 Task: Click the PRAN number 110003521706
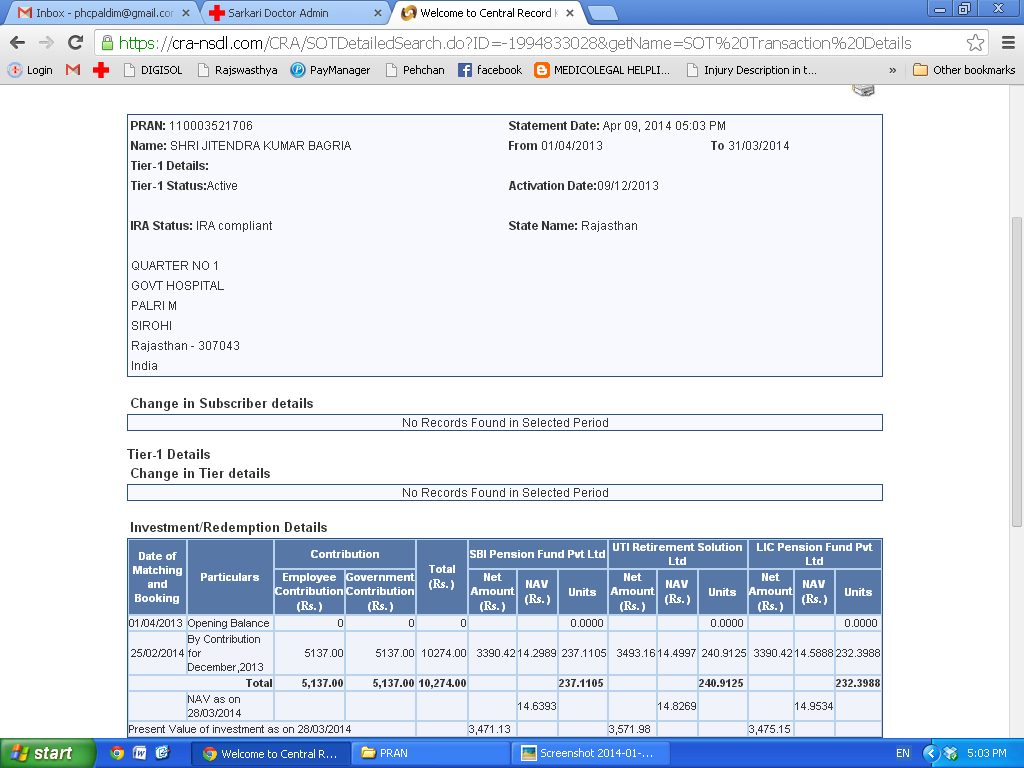pyautogui.click(x=211, y=126)
